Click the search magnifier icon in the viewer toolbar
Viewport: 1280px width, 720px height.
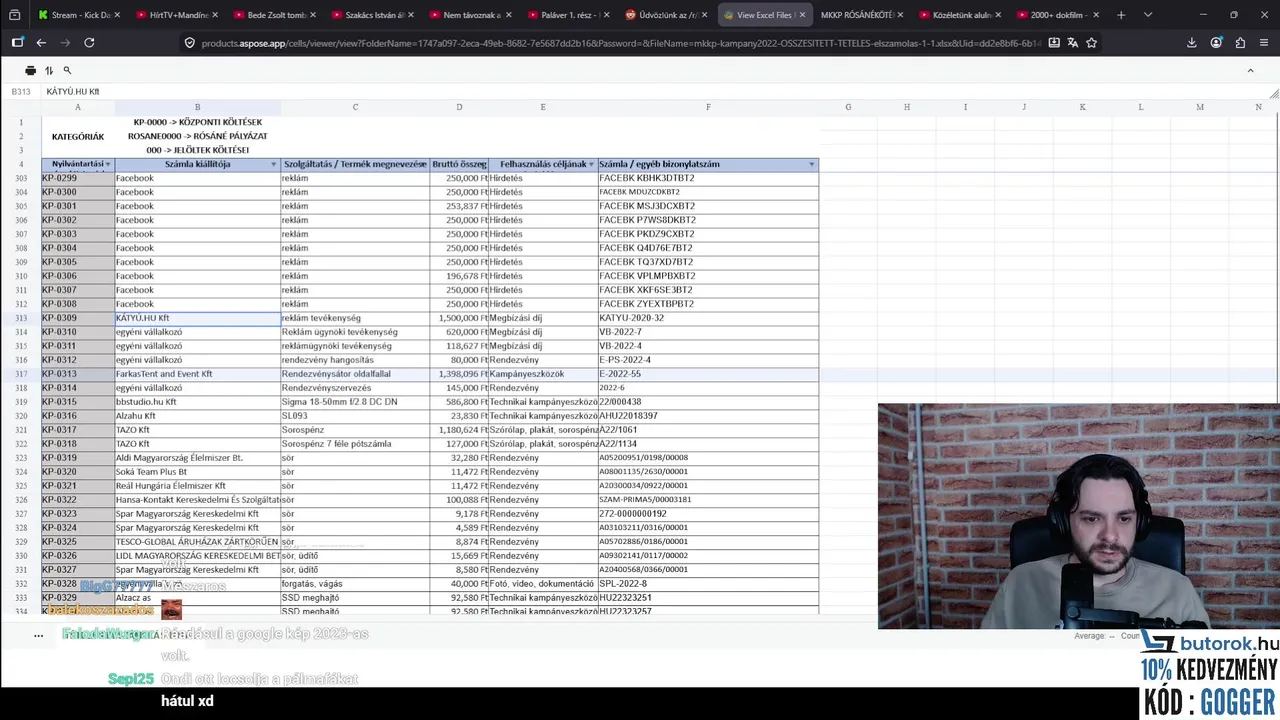point(67,70)
